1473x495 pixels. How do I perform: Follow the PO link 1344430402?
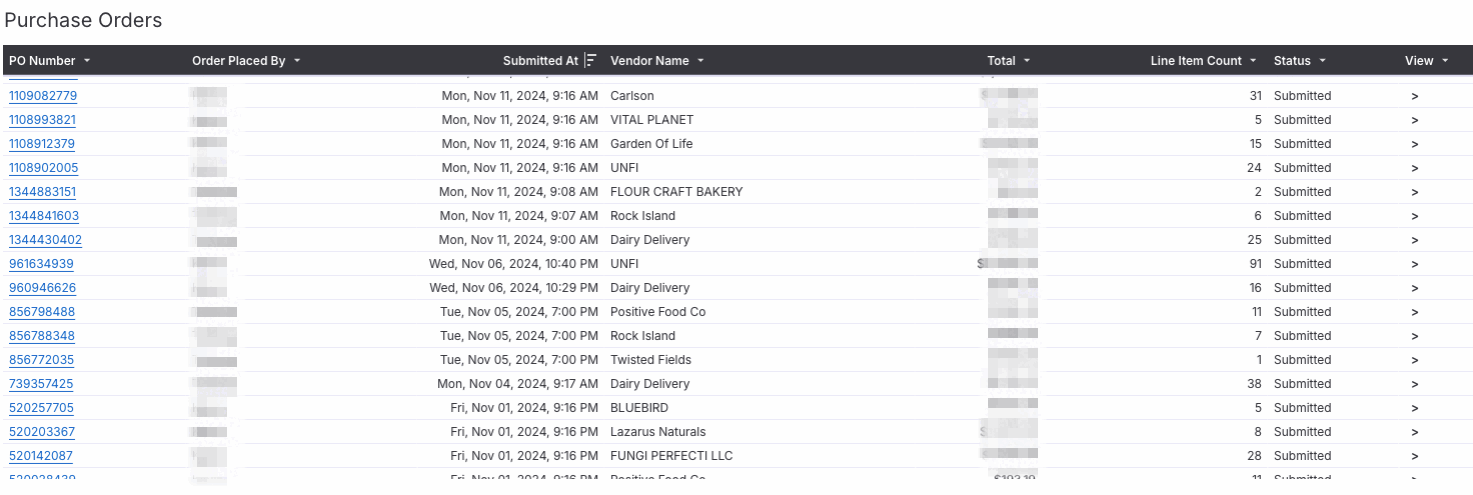tap(45, 240)
